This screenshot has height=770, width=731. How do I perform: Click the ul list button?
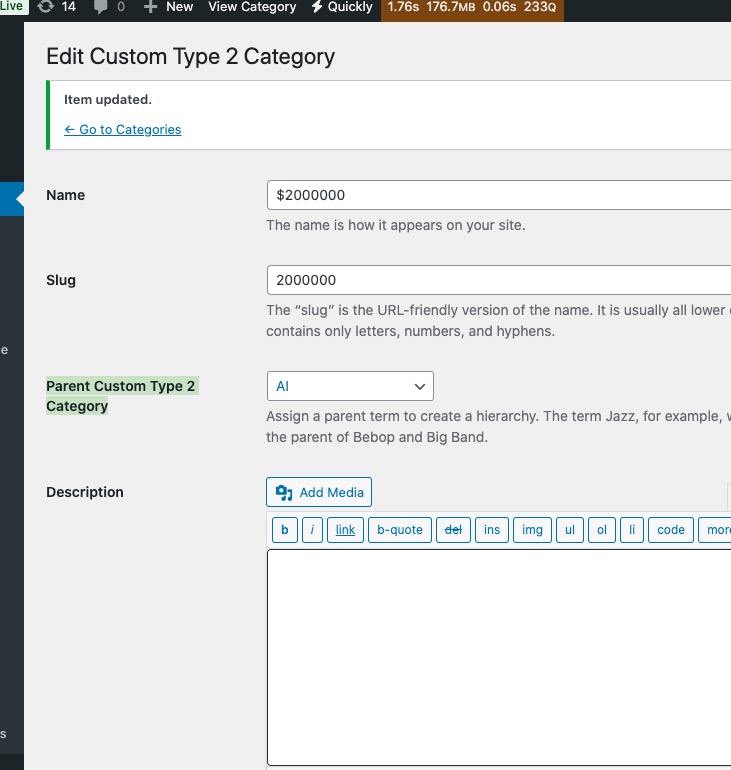[x=569, y=530]
